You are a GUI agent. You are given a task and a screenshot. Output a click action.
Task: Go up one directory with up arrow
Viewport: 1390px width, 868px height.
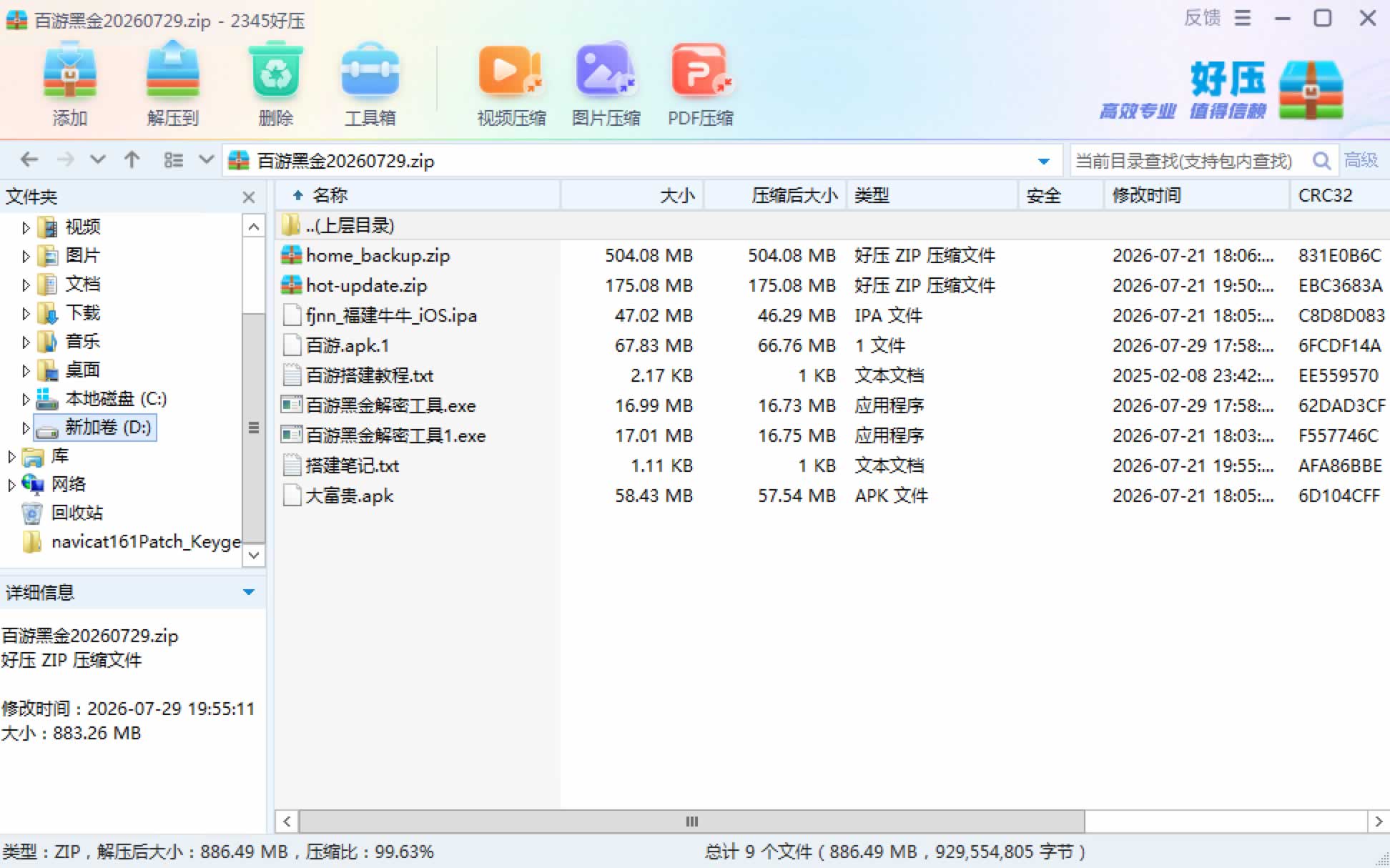click(x=132, y=159)
